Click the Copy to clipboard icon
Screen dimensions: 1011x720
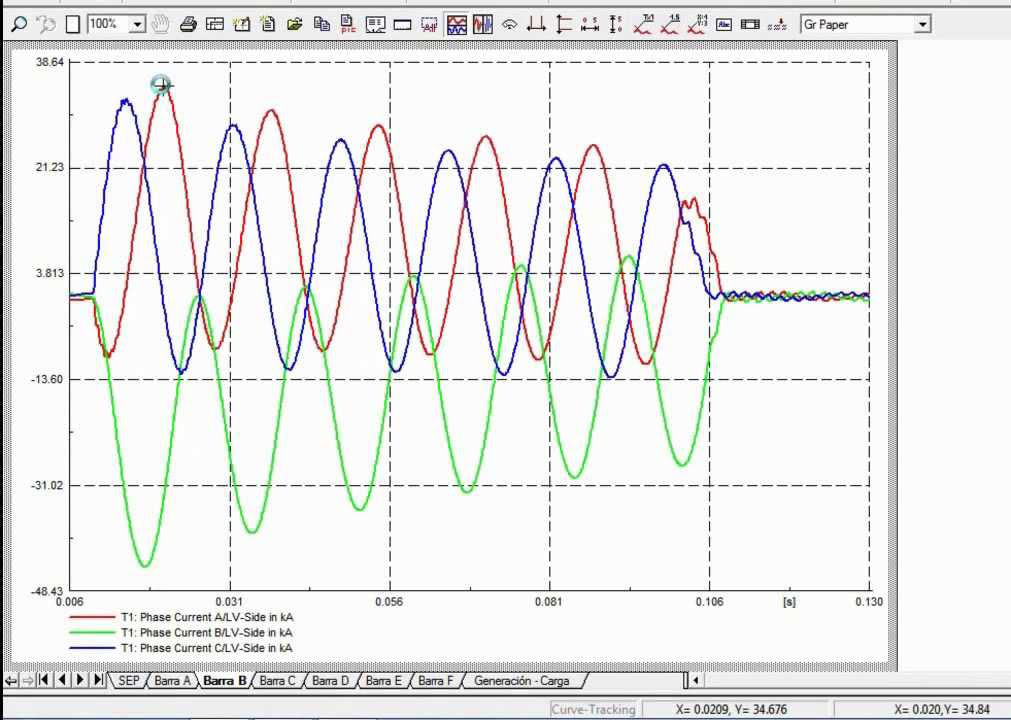(x=321, y=23)
